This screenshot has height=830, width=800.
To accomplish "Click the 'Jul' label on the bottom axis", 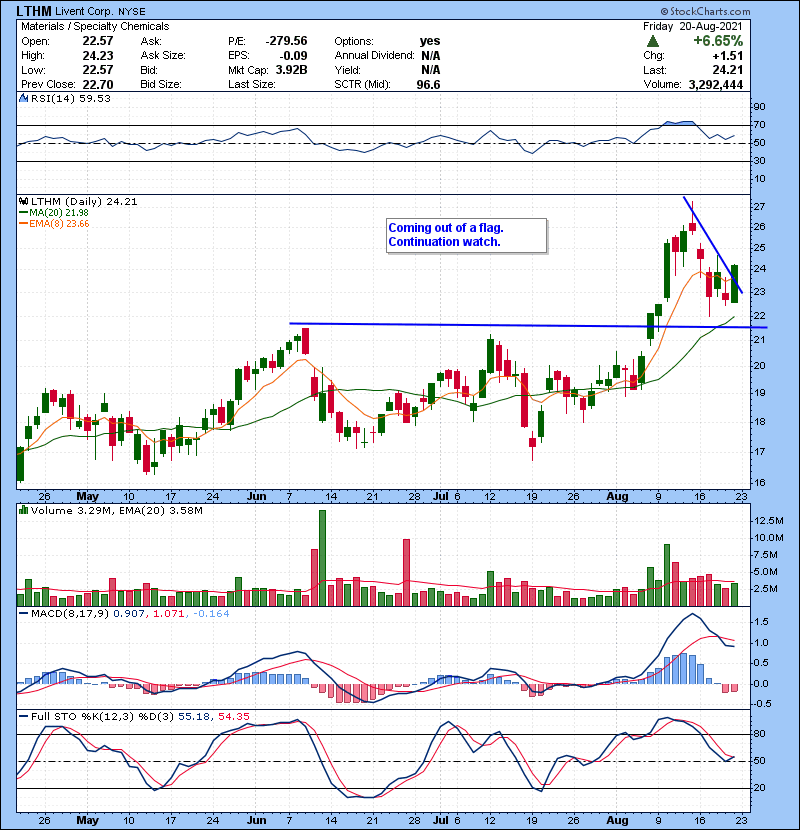I will [441, 820].
